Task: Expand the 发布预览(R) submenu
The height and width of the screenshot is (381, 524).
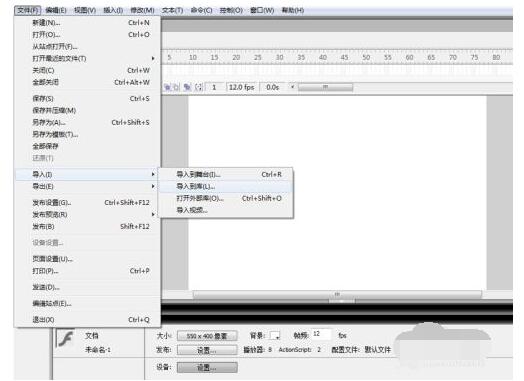Action: [88, 215]
